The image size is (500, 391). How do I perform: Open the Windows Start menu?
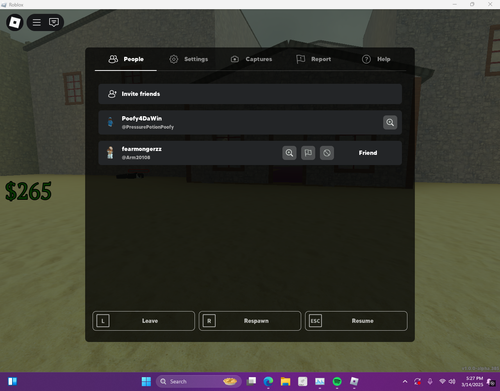[x=146, y=382]
